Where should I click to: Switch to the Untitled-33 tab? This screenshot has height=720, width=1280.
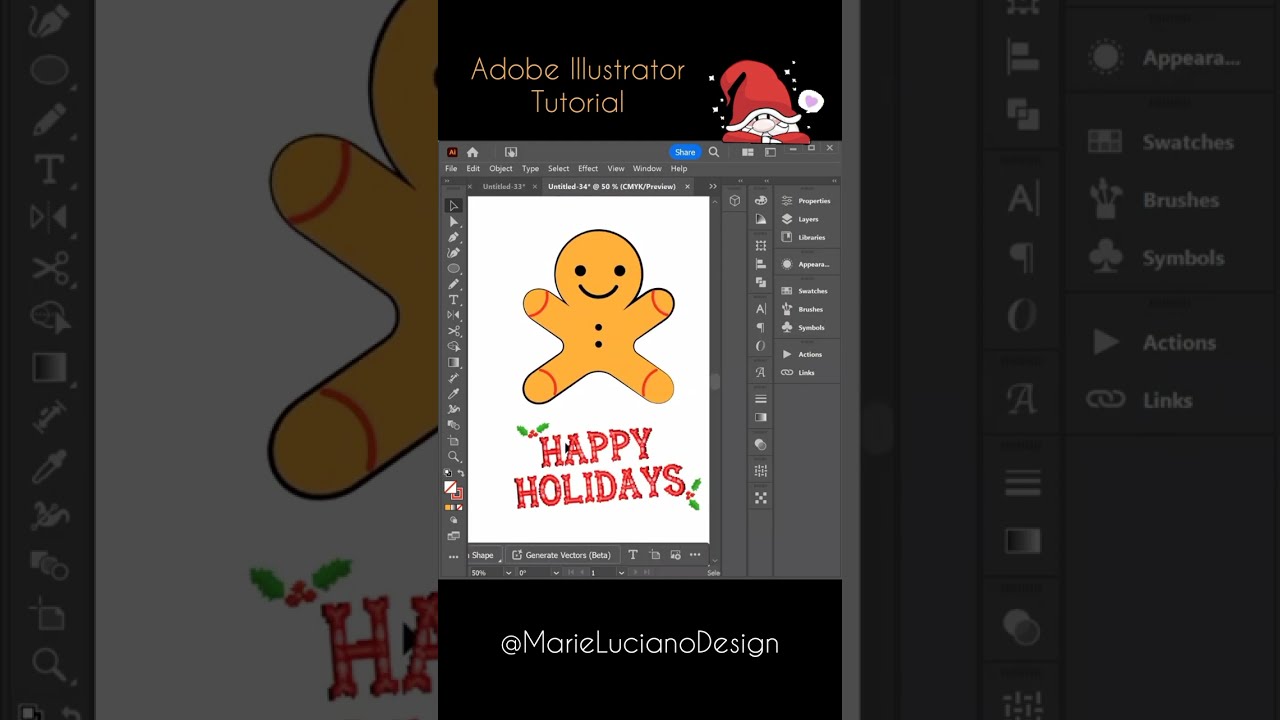tap(503, 186)
